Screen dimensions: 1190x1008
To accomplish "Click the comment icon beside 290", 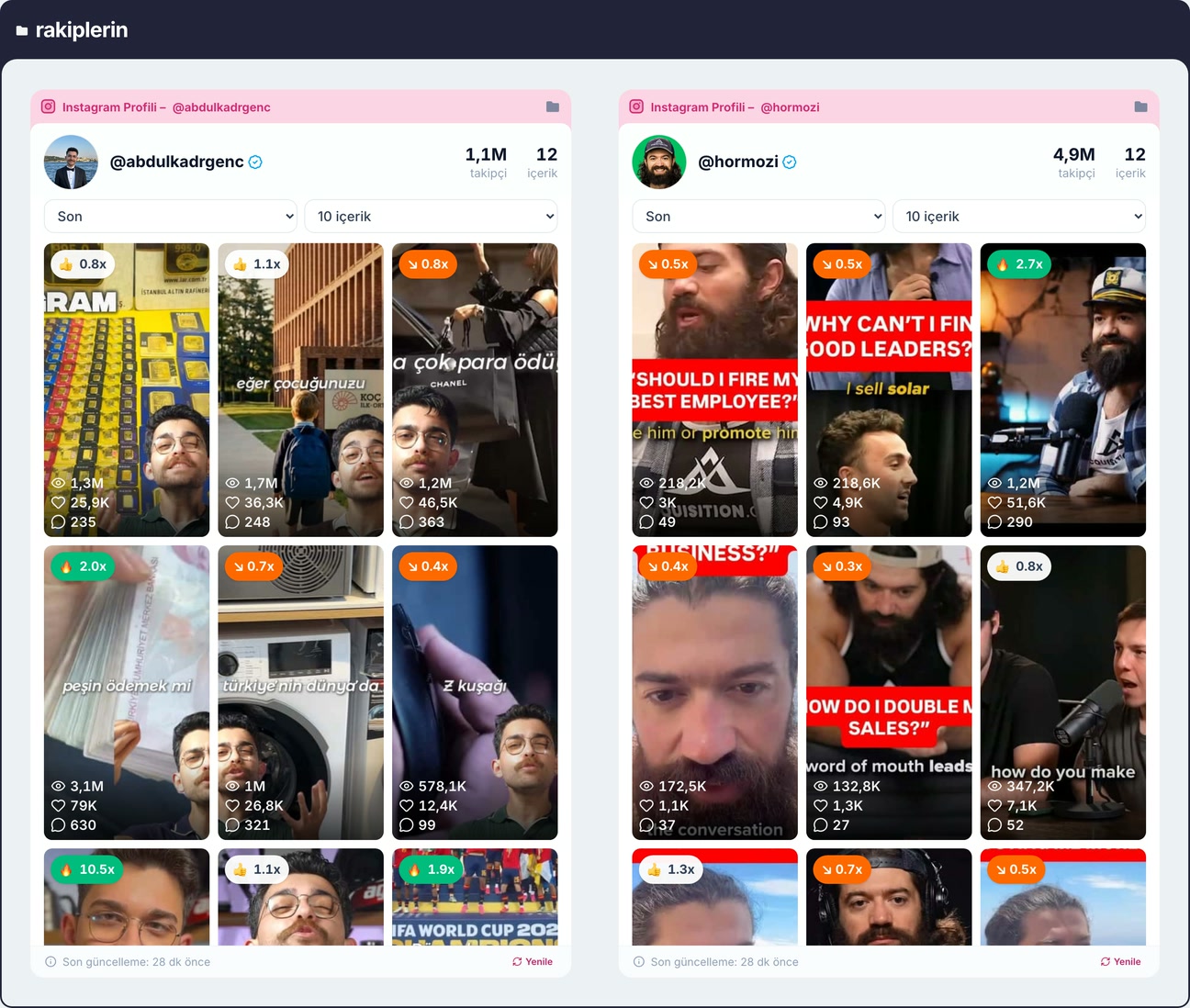I will [x=994, y=521].
